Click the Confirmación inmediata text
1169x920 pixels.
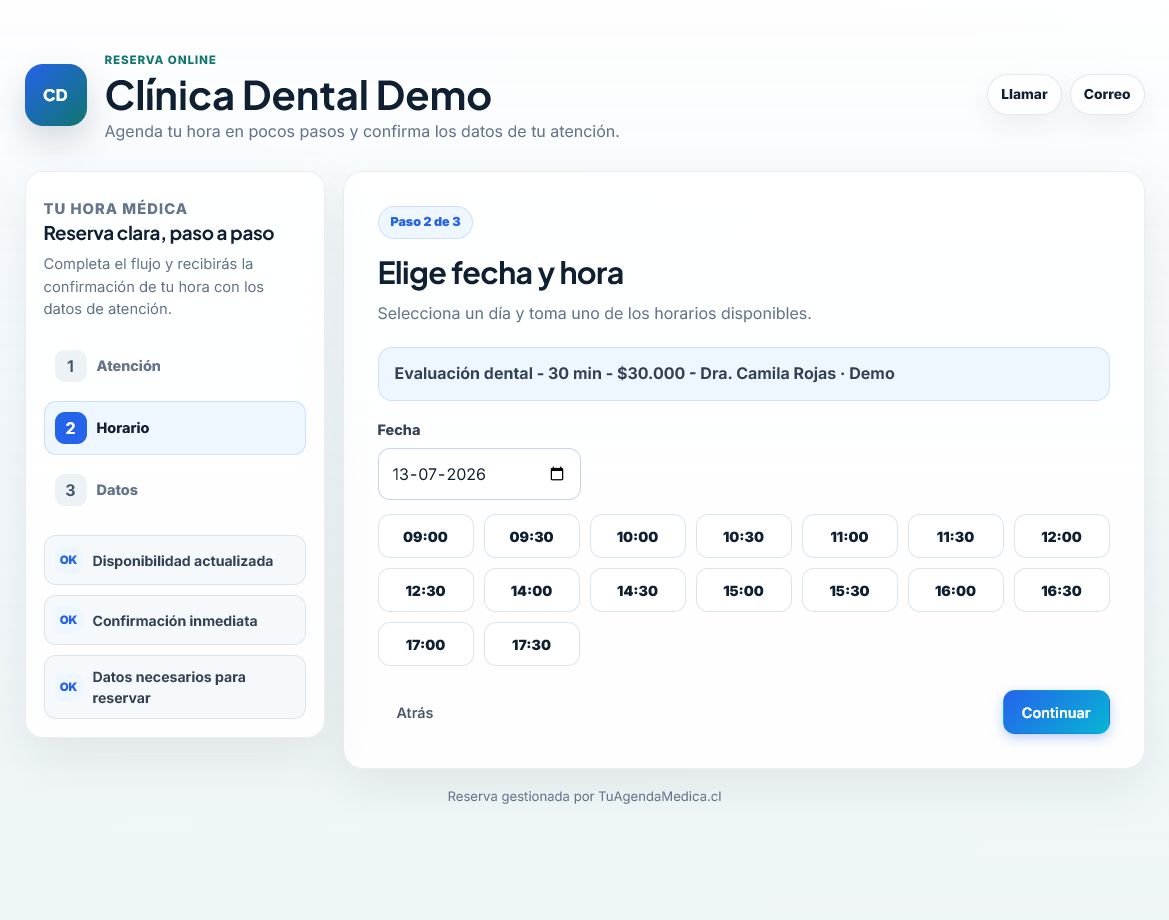[174, 620]
